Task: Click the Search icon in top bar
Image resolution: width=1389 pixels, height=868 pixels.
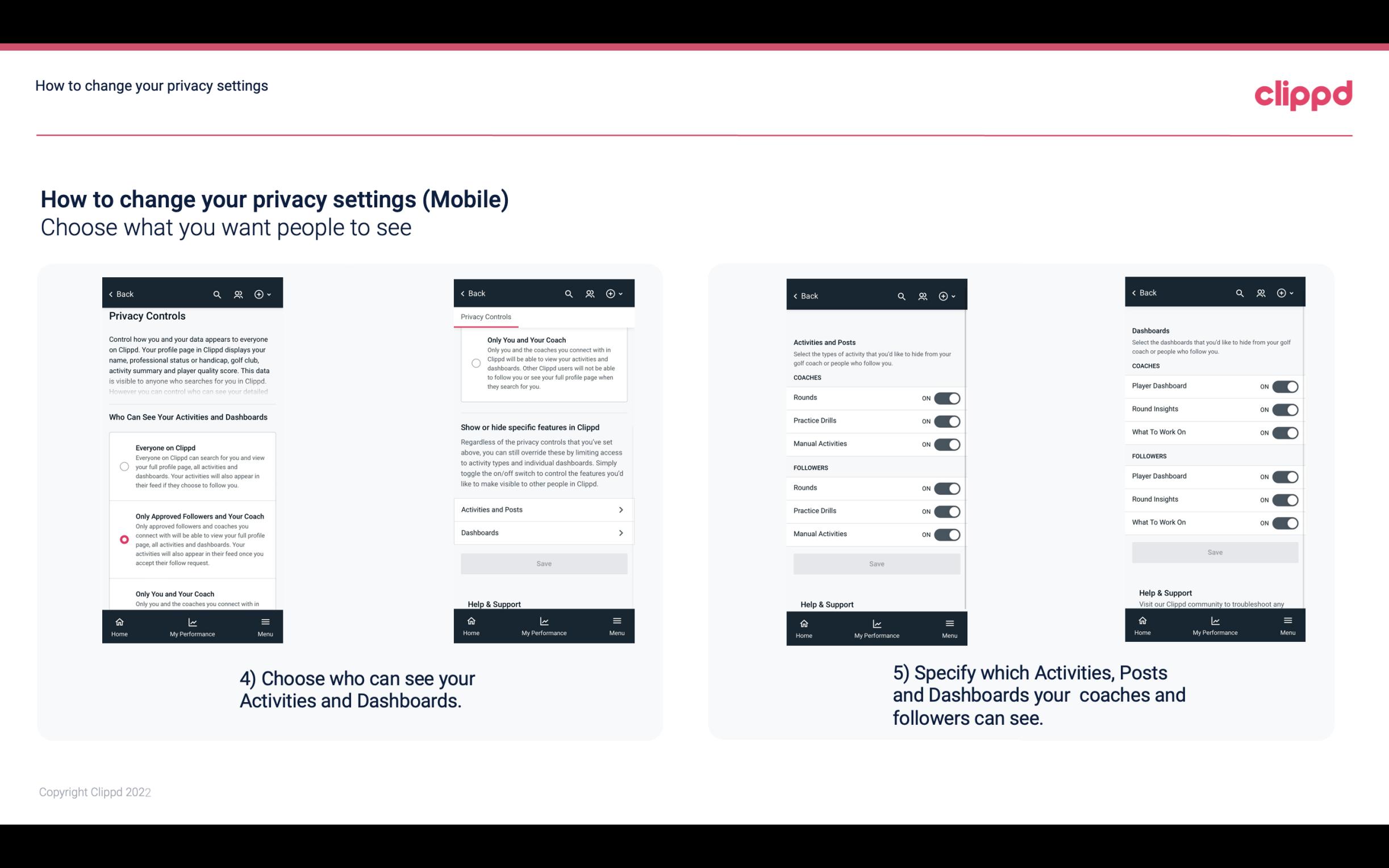Action: [x=218, y=294]
